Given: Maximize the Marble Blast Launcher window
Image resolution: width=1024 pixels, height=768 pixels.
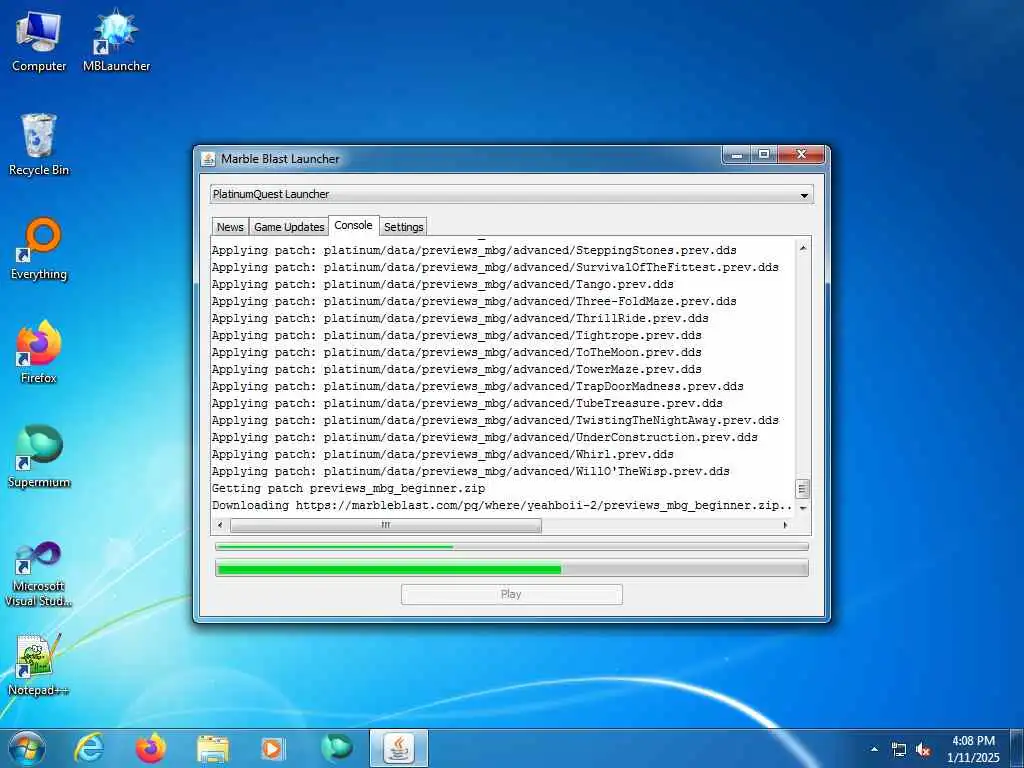Looking at the screenshot, I should coord(763,155).
